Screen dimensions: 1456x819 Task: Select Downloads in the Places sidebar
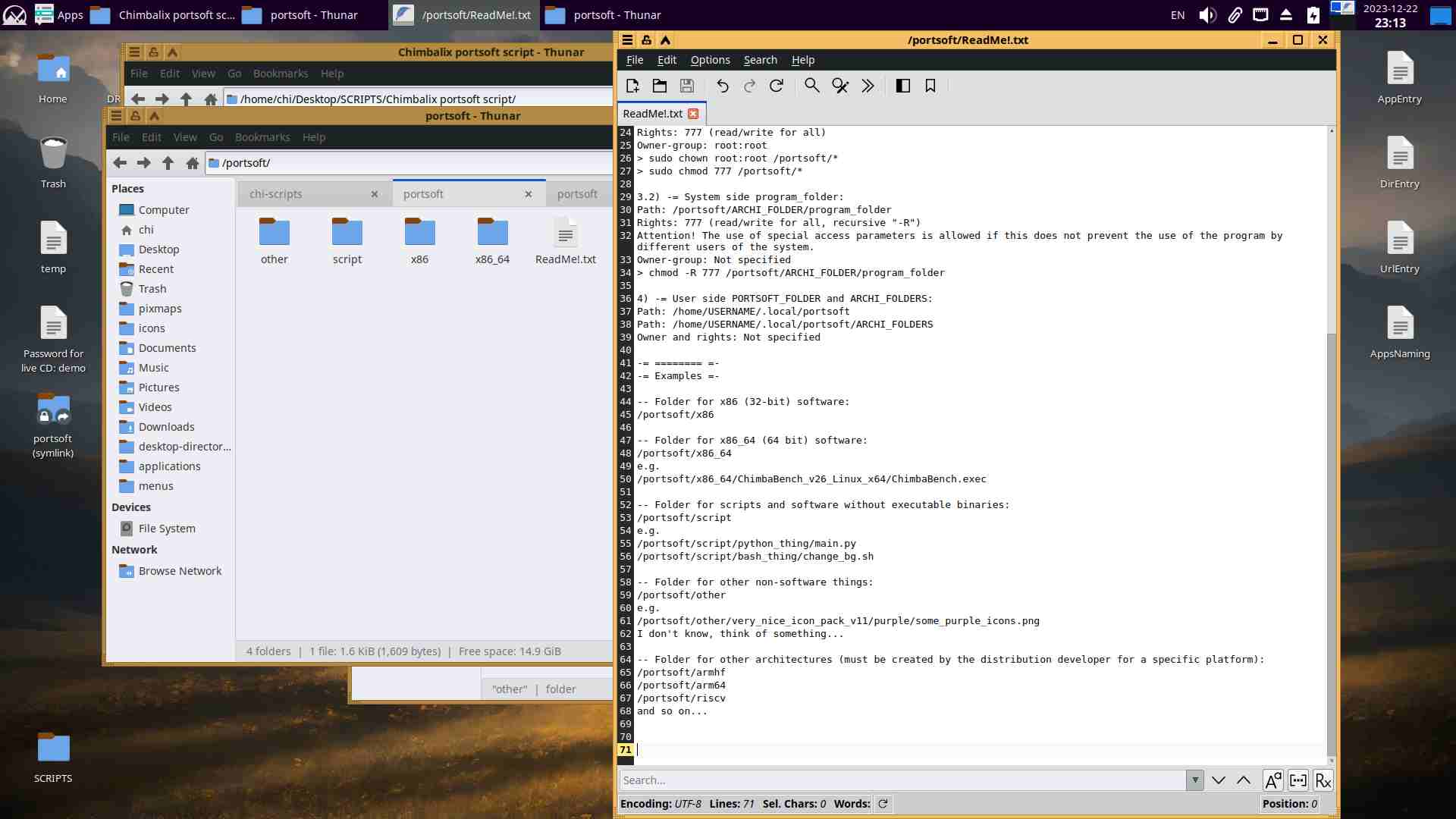coord(166,427)
